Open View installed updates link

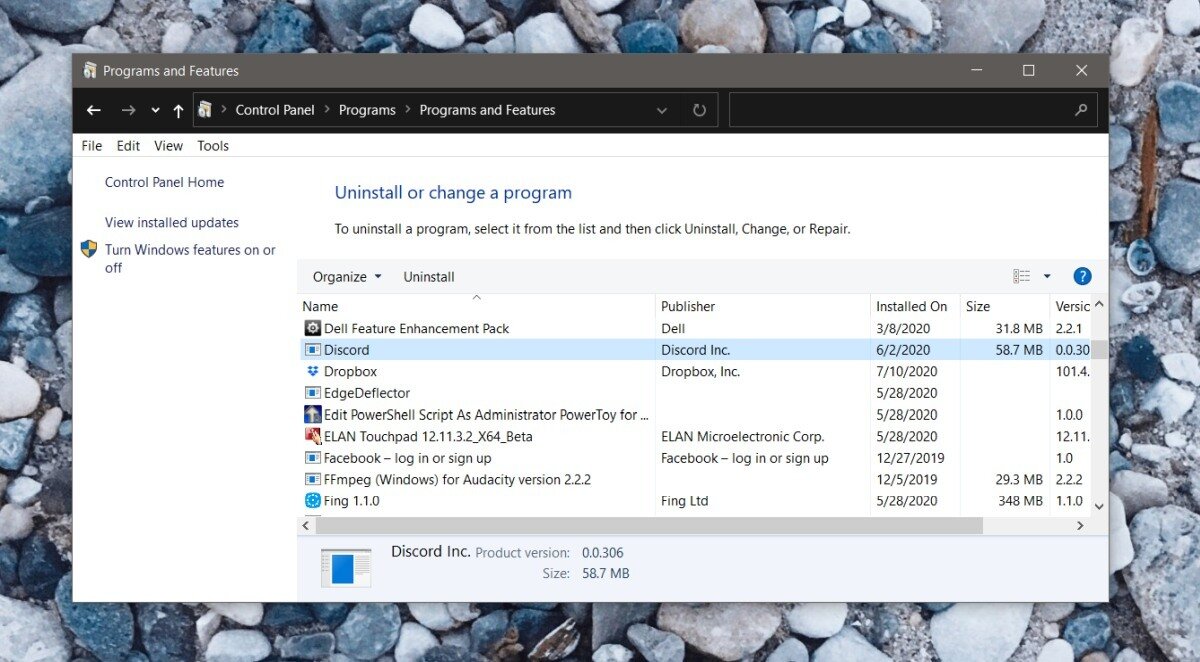tap(172, 223)
